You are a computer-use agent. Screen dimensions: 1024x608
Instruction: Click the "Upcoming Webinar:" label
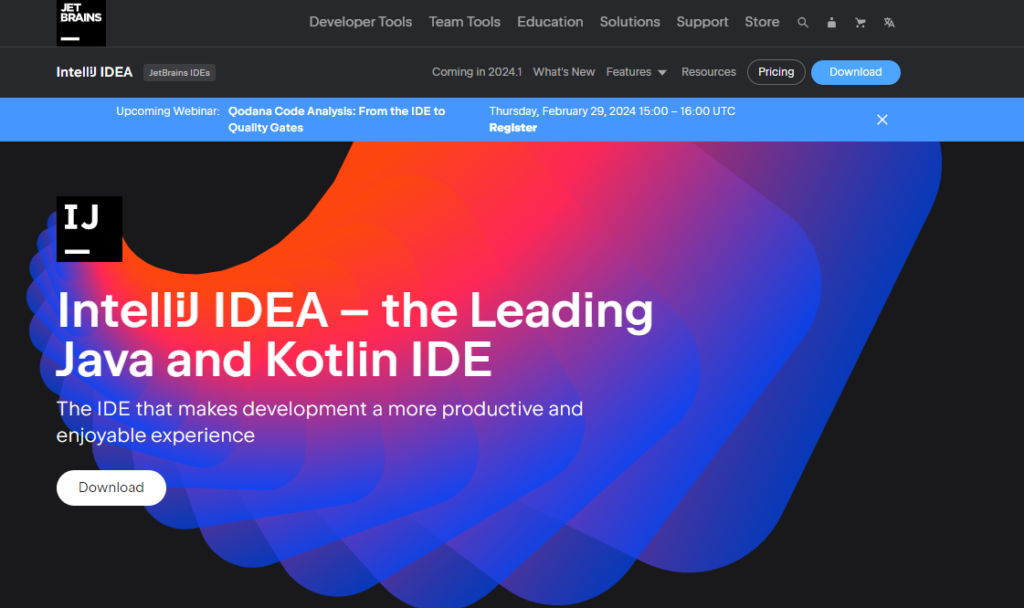click(x=168, y=111)
